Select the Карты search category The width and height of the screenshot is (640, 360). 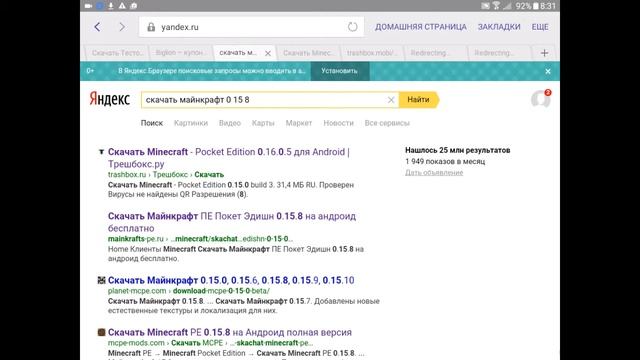point(263,123)
